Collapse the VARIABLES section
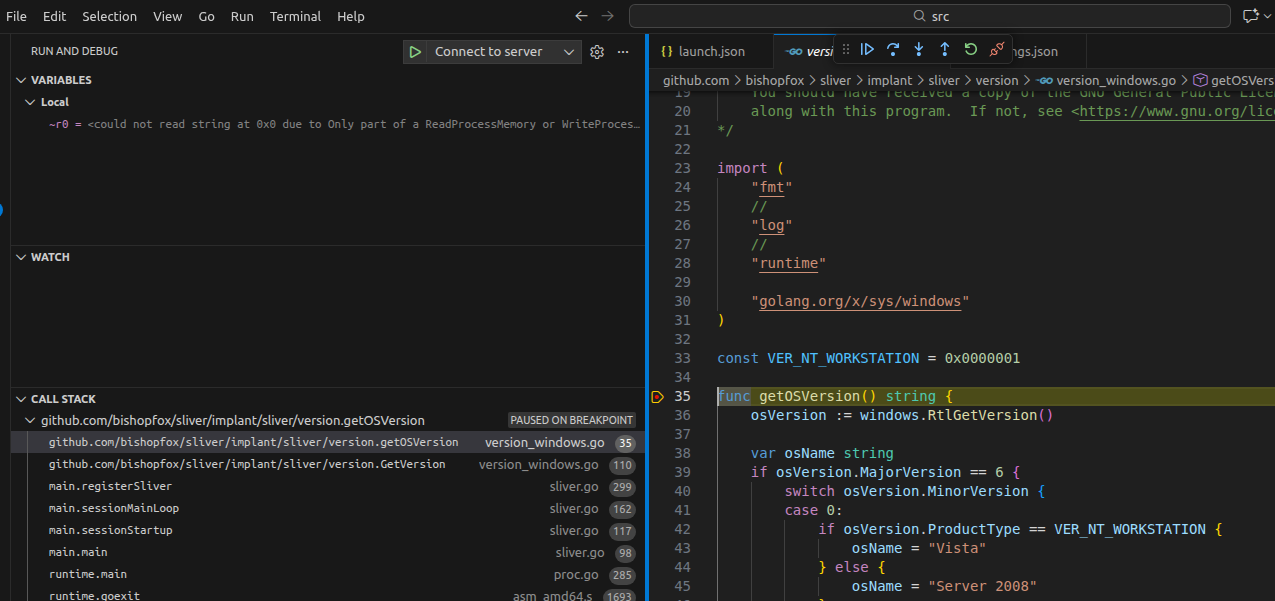 (x=21, y=80)
